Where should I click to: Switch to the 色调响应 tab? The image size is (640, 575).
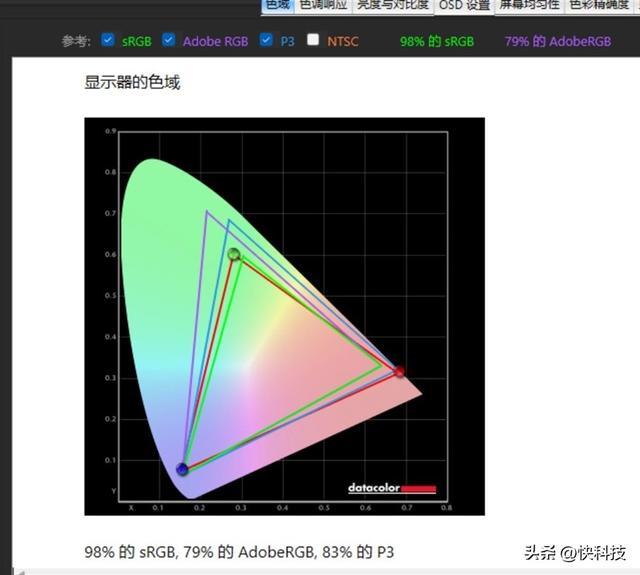(x=323, y=6)
